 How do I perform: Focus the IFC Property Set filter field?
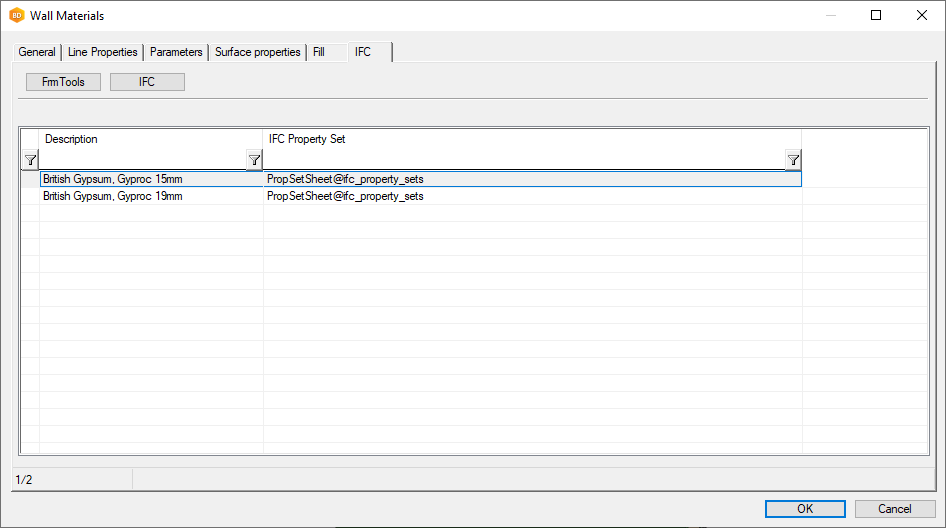(523, 160)
